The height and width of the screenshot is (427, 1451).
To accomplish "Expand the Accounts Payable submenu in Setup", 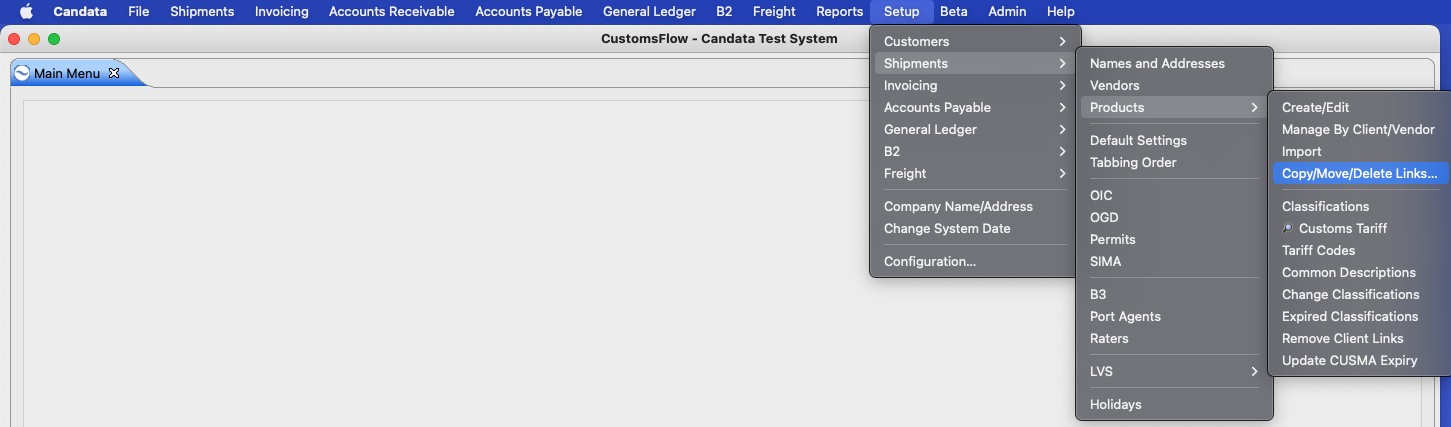I will pos(974,107).
